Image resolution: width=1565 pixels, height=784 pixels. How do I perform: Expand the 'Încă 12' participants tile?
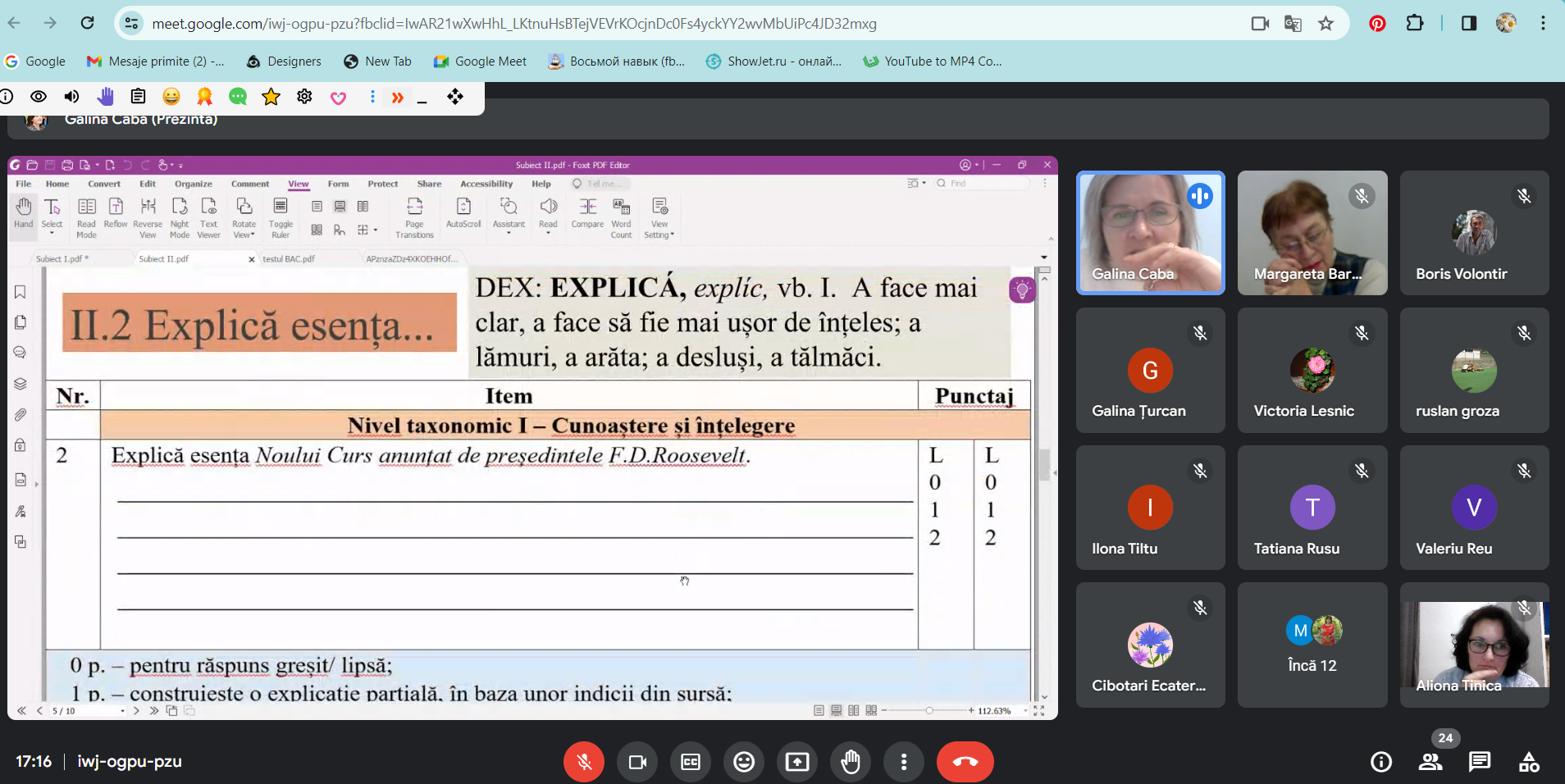click(1312, 645)
